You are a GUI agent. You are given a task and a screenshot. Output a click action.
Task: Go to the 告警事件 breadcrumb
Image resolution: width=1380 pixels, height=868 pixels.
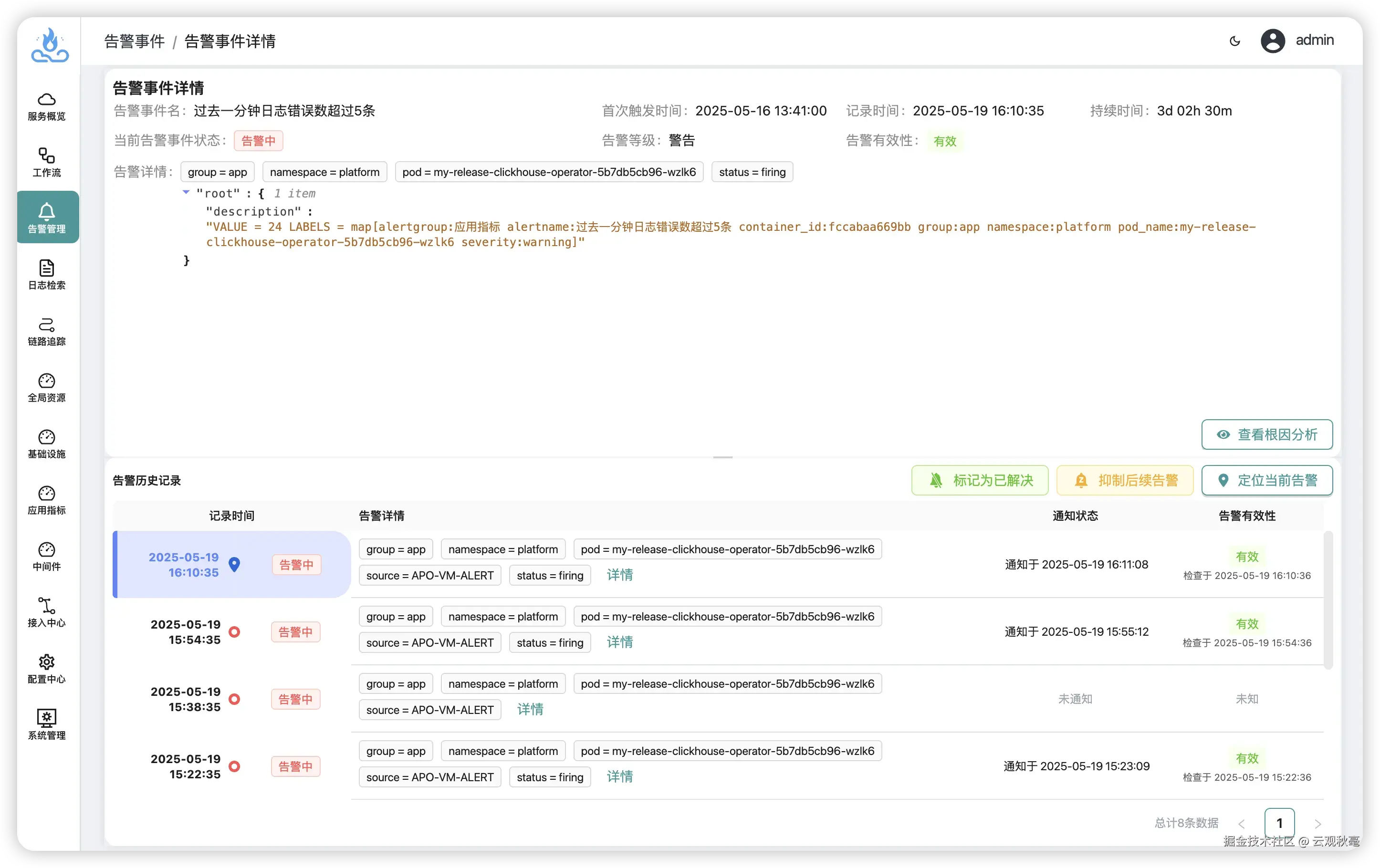(x=135, y=41)
